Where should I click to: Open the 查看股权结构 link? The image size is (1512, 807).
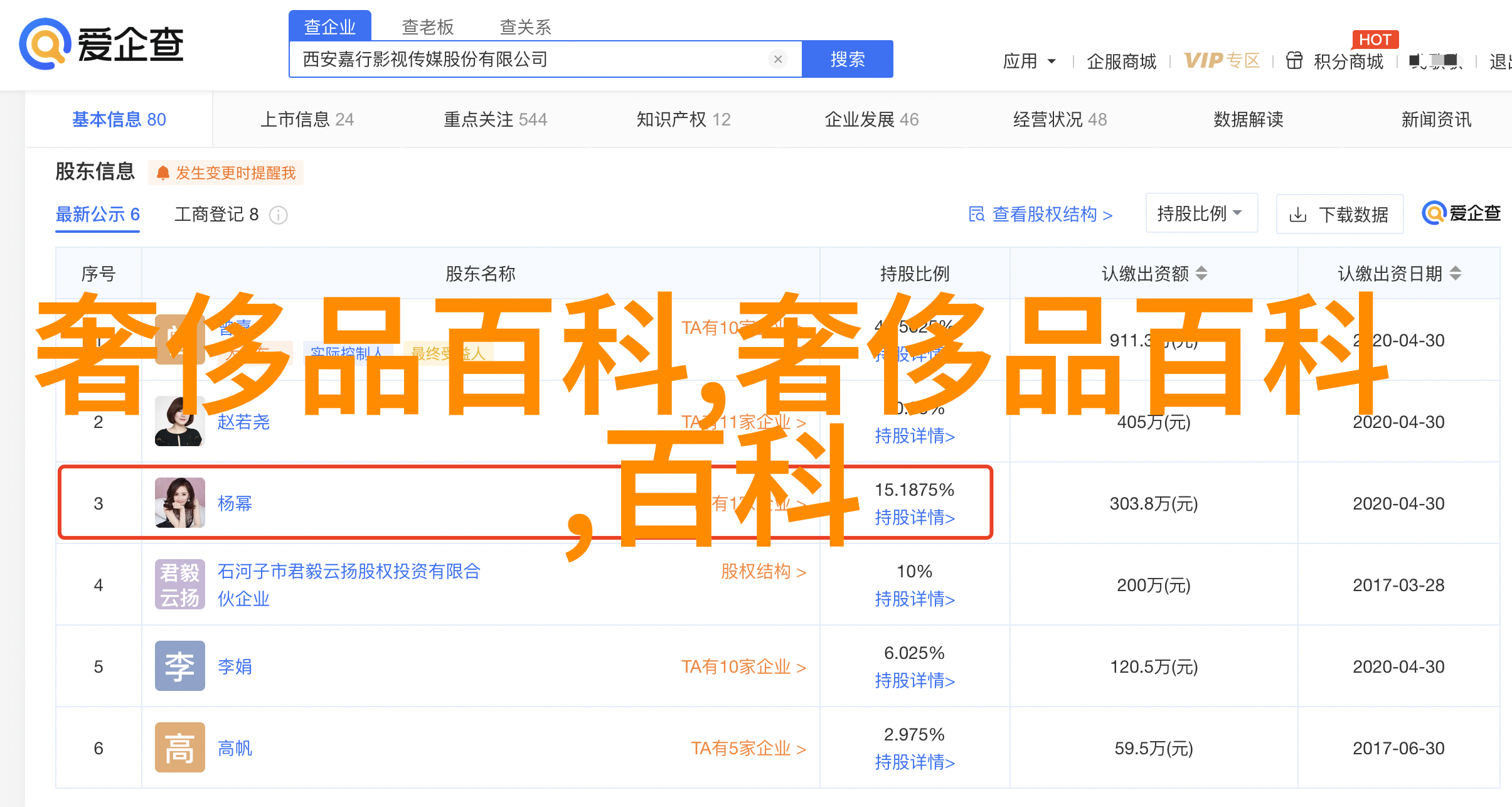[x=1041, y=215]
